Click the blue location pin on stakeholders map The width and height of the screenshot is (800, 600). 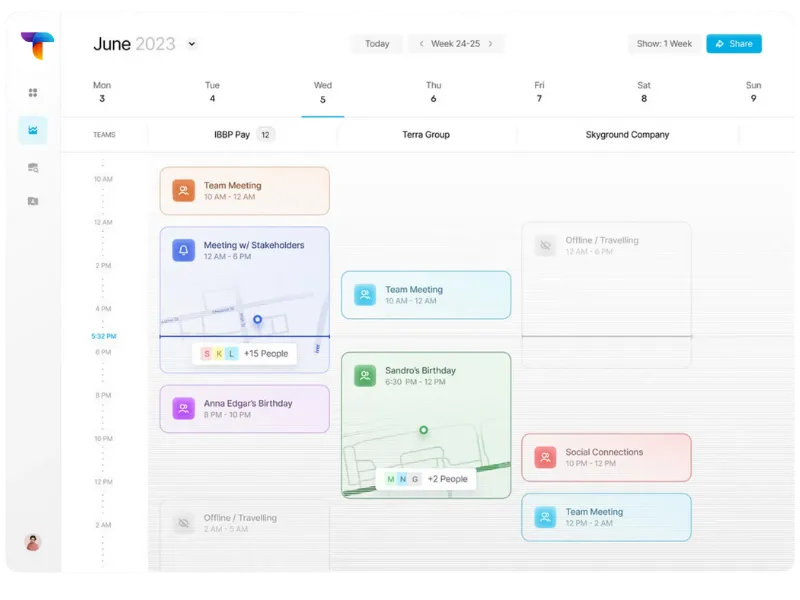[257, 320]
